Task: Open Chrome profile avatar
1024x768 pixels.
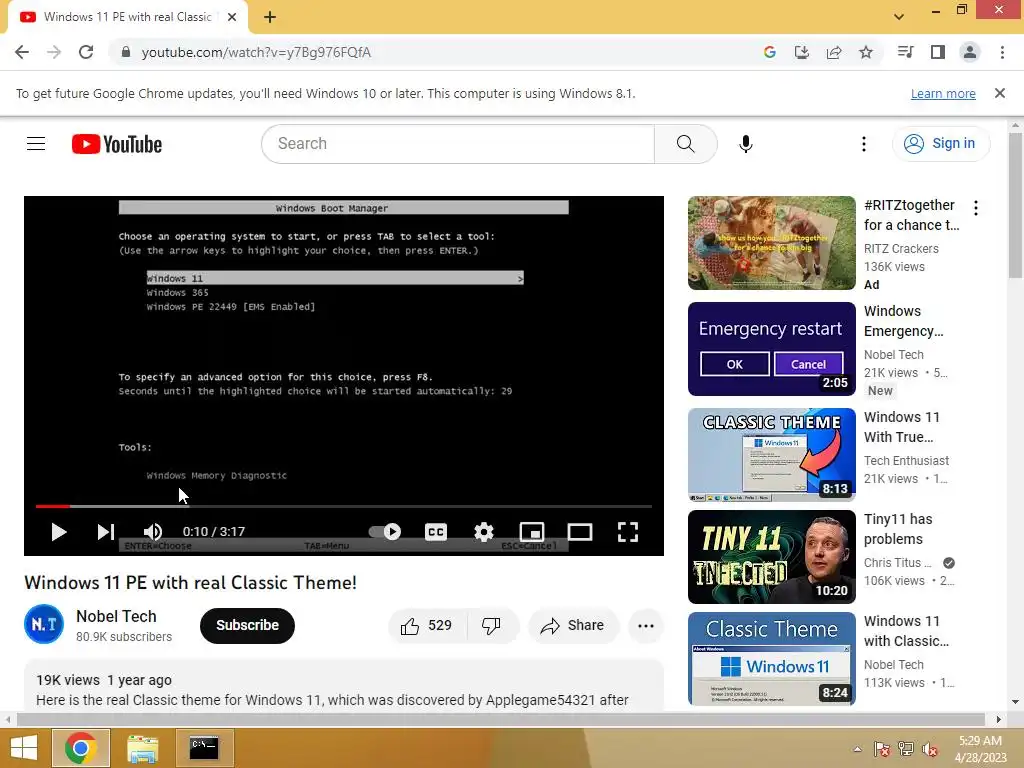Action: [x=970, y=52]
